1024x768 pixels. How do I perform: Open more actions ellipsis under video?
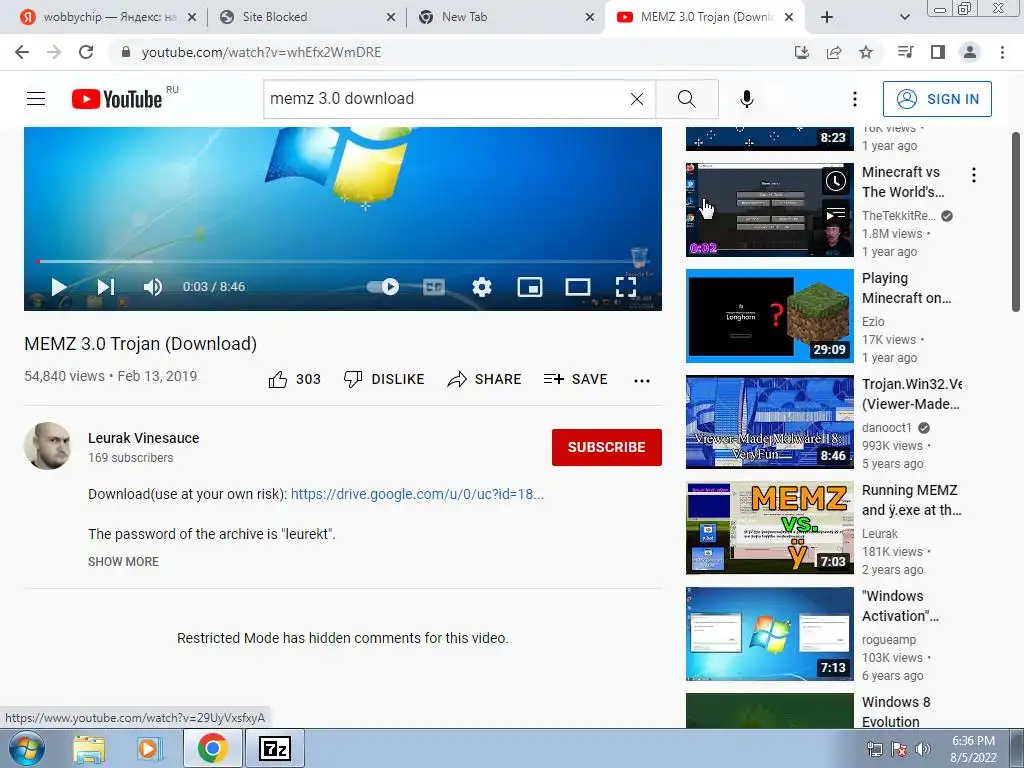click(x=642, y=381)
